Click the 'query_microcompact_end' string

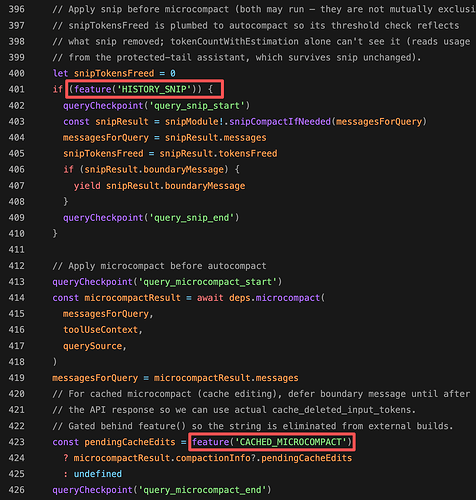click(202, 490)
